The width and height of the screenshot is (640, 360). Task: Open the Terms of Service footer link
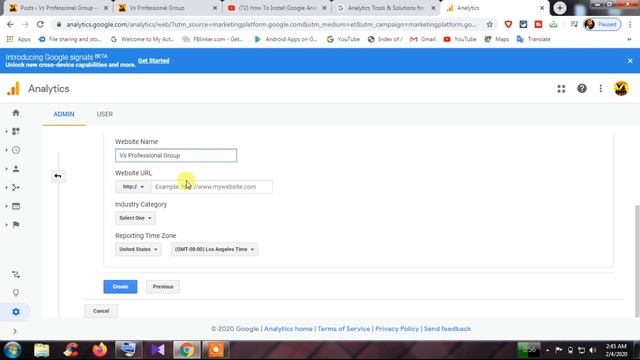pyautogui.click(x=344, y=329)
